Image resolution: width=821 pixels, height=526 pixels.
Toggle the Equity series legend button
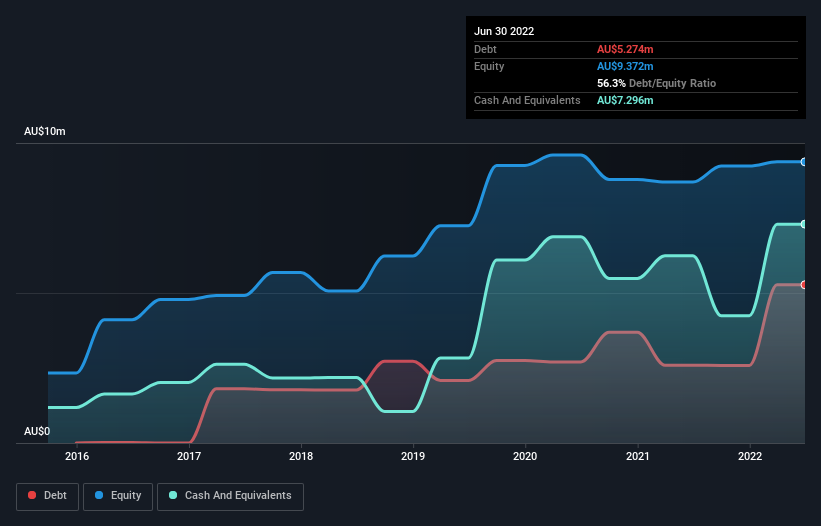(118, 496)
